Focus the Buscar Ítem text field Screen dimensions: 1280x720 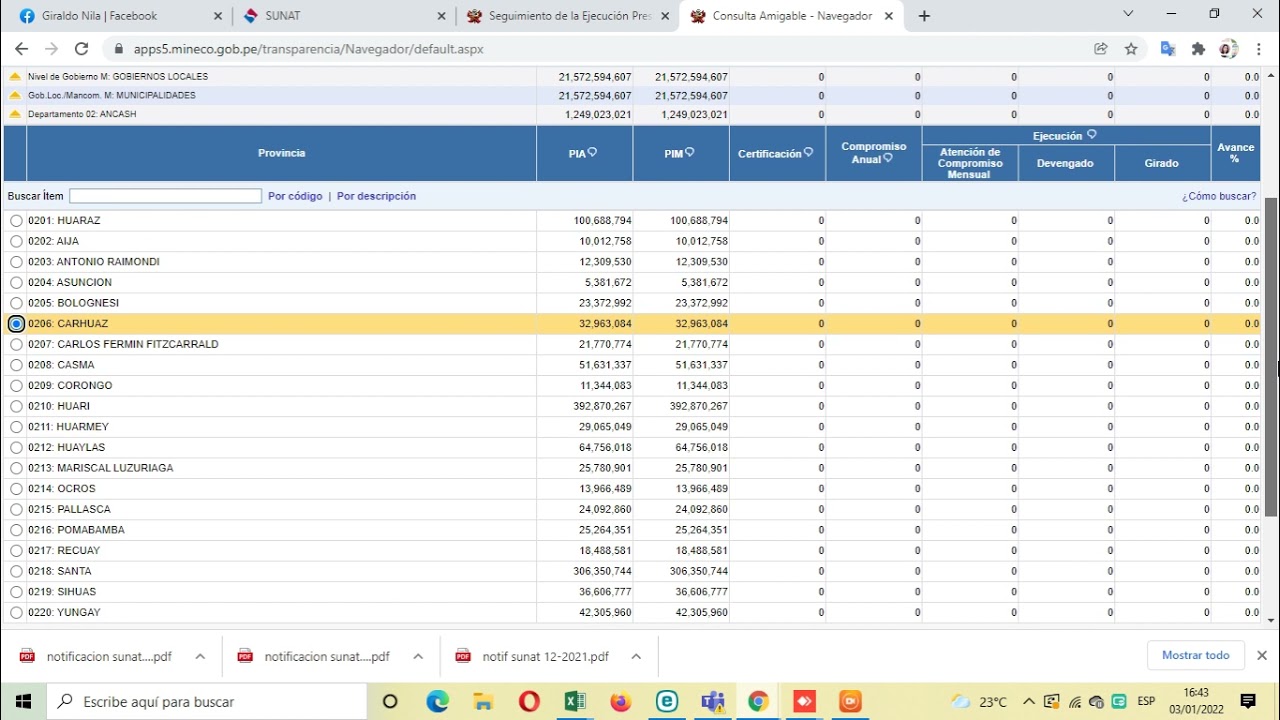click(165, 196)
